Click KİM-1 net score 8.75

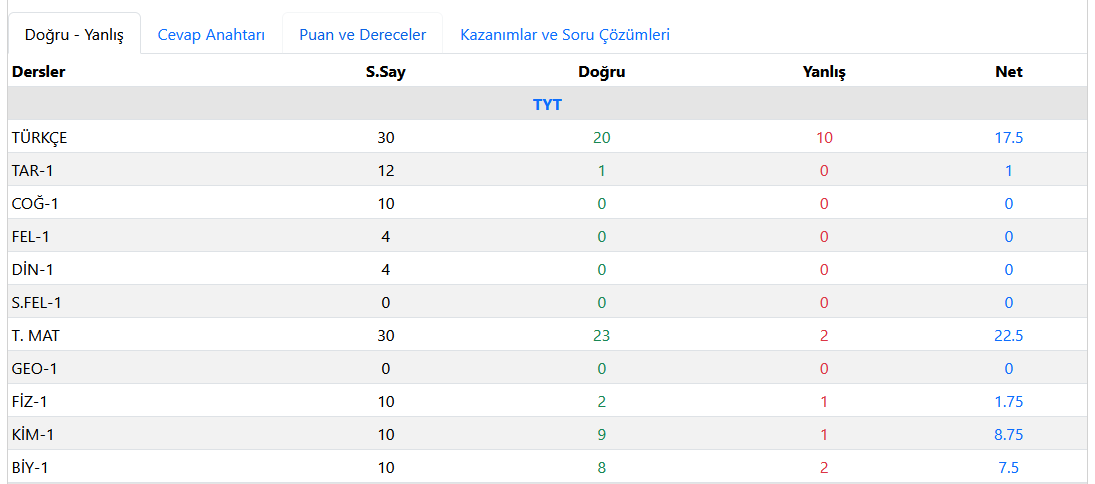(x=1008, y=435)
